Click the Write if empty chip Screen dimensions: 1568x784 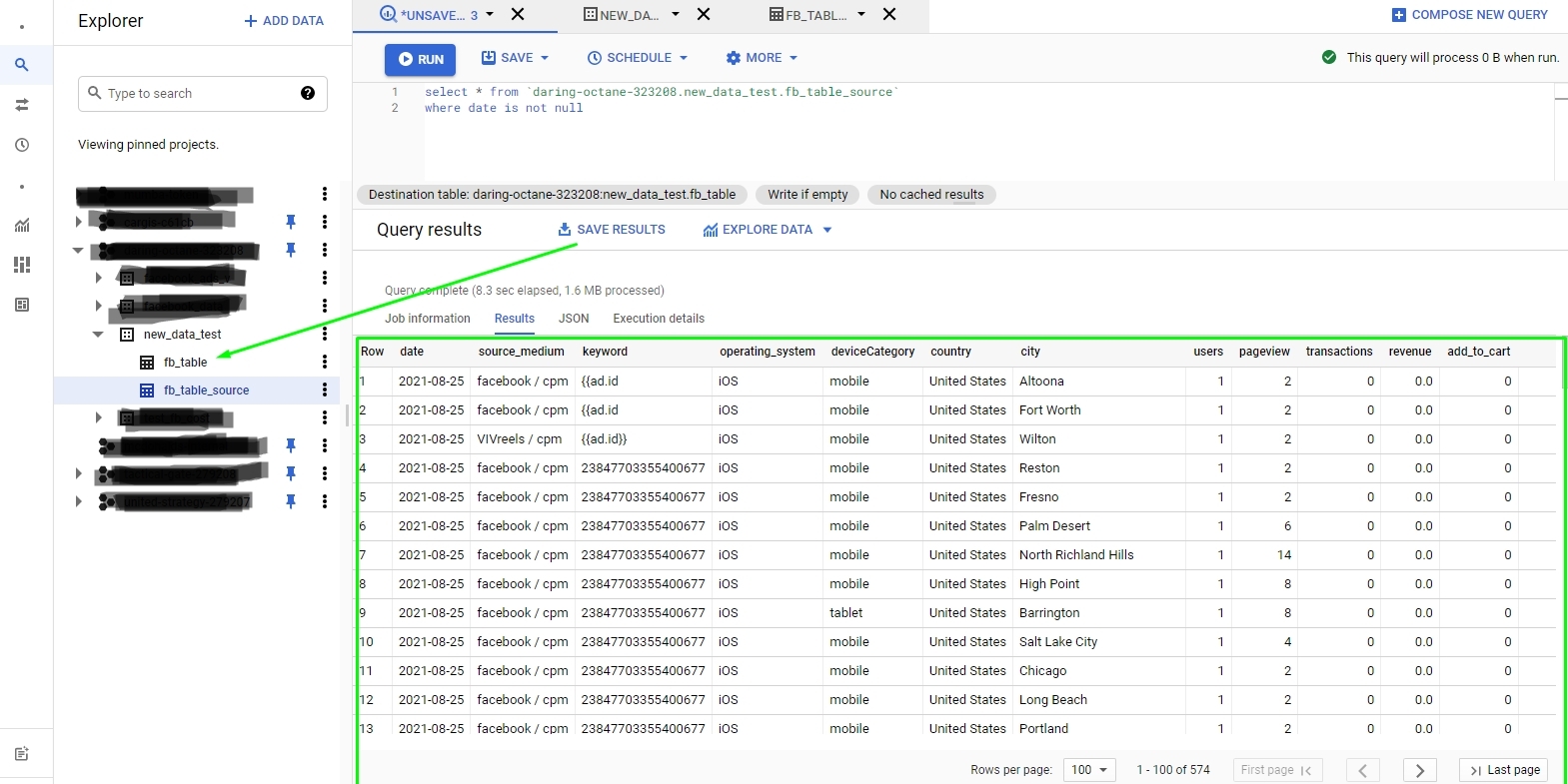tap(807, 195)
